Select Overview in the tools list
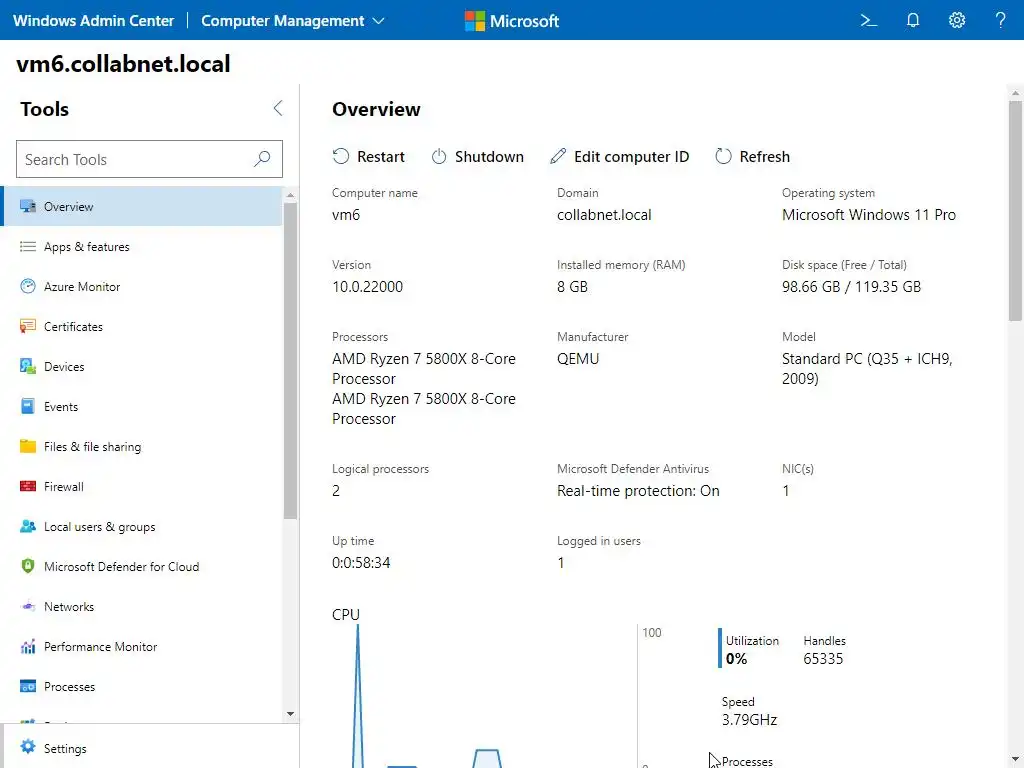This screenshot has height=768, width=1024. point(142,206)
